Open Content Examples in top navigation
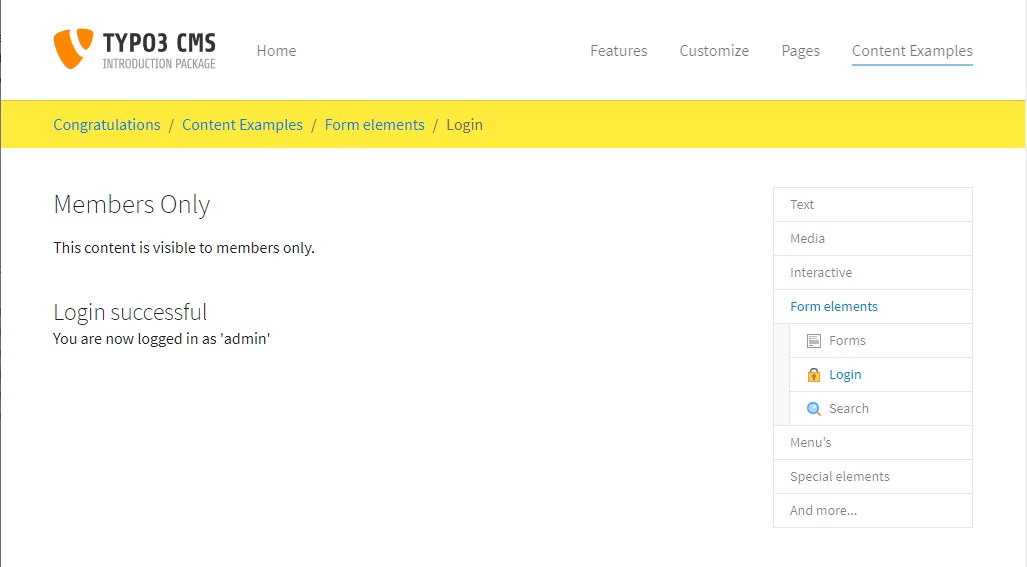1027x567 pixels. coord(912,51)
